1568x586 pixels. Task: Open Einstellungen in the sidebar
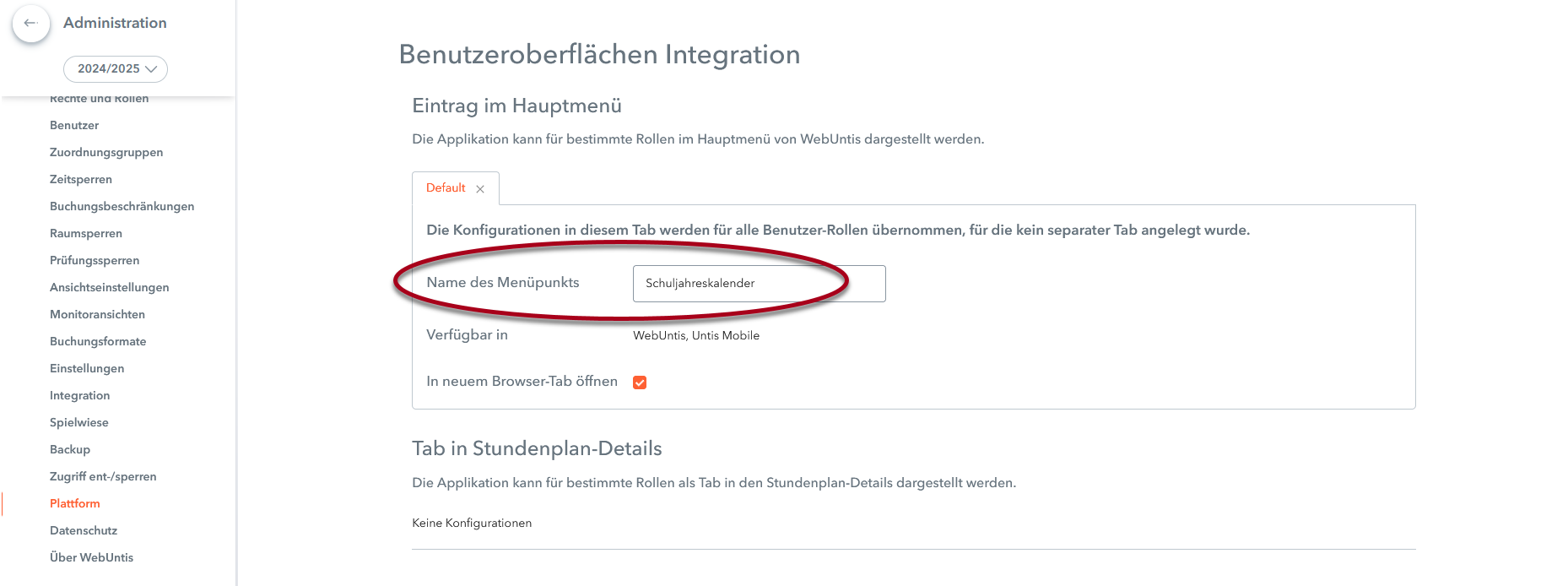point(87,368)
